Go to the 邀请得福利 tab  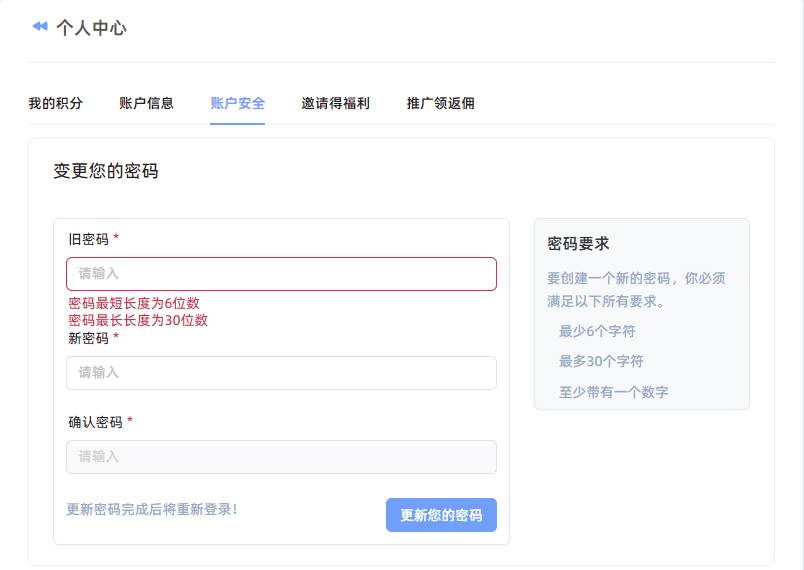[x=335, y=104]
